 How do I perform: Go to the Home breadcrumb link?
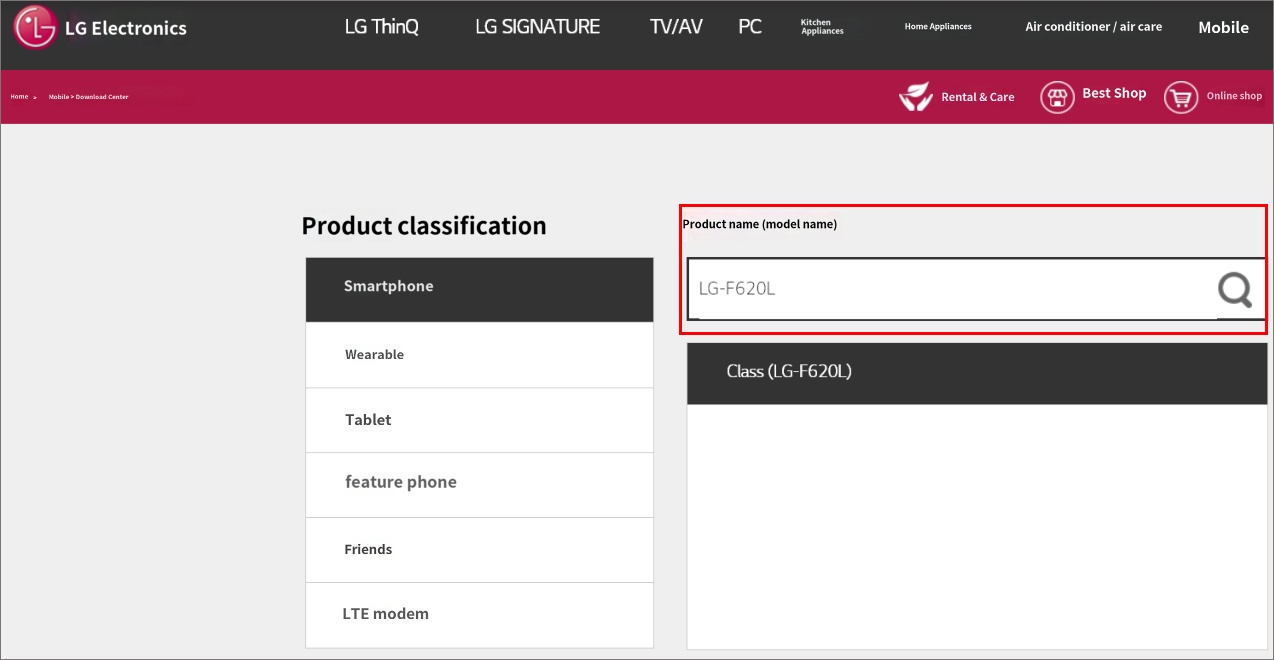(19, 97)
